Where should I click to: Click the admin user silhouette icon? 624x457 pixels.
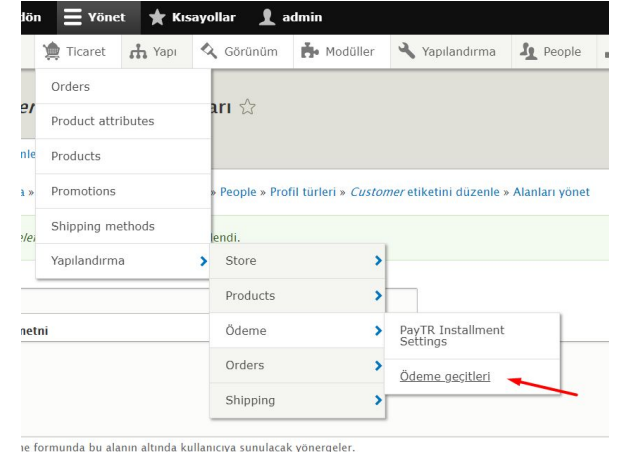267,17
